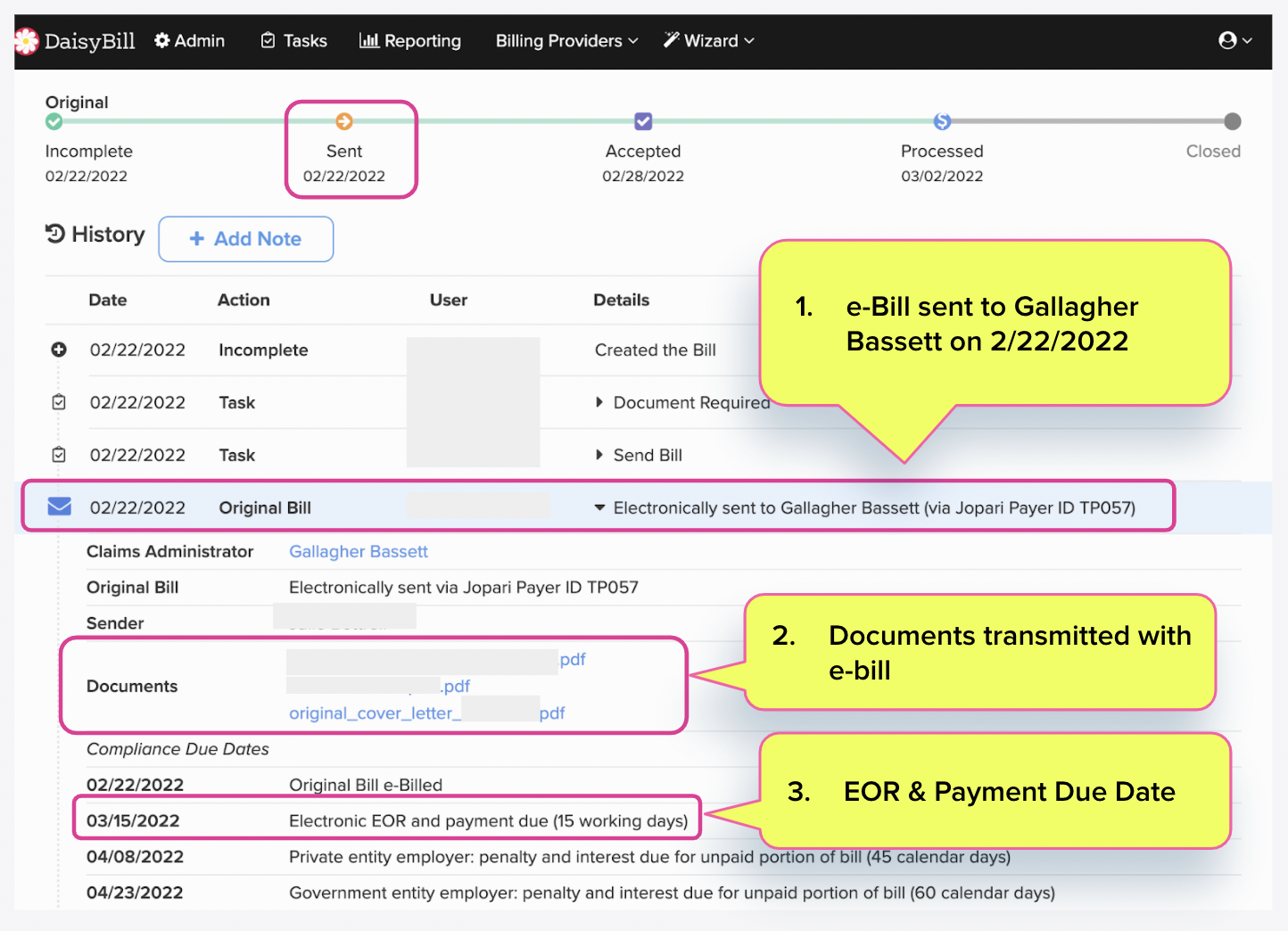Click the orange Sent status arrow icon

(x=344, y=121)
